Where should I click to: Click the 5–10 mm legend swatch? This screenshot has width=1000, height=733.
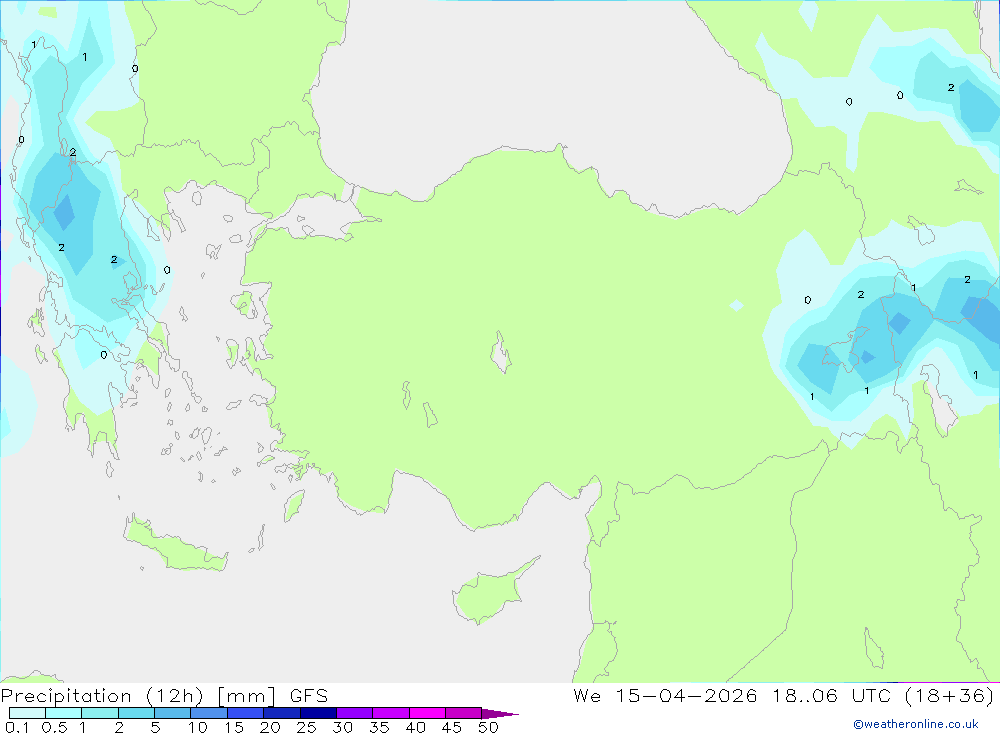click(172, 713)
